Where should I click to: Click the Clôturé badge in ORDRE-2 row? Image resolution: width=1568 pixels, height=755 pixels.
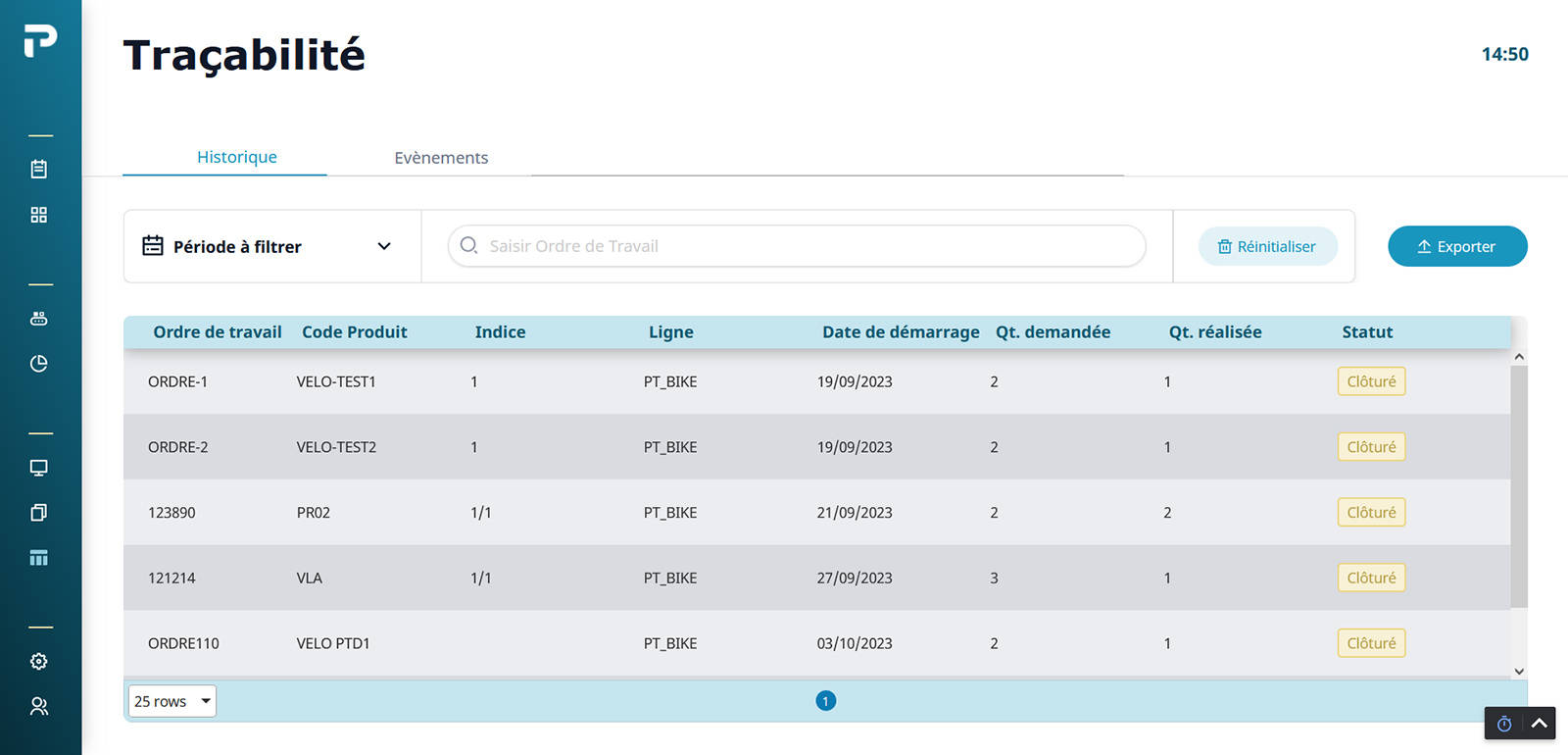click(x=1372, y=447)
